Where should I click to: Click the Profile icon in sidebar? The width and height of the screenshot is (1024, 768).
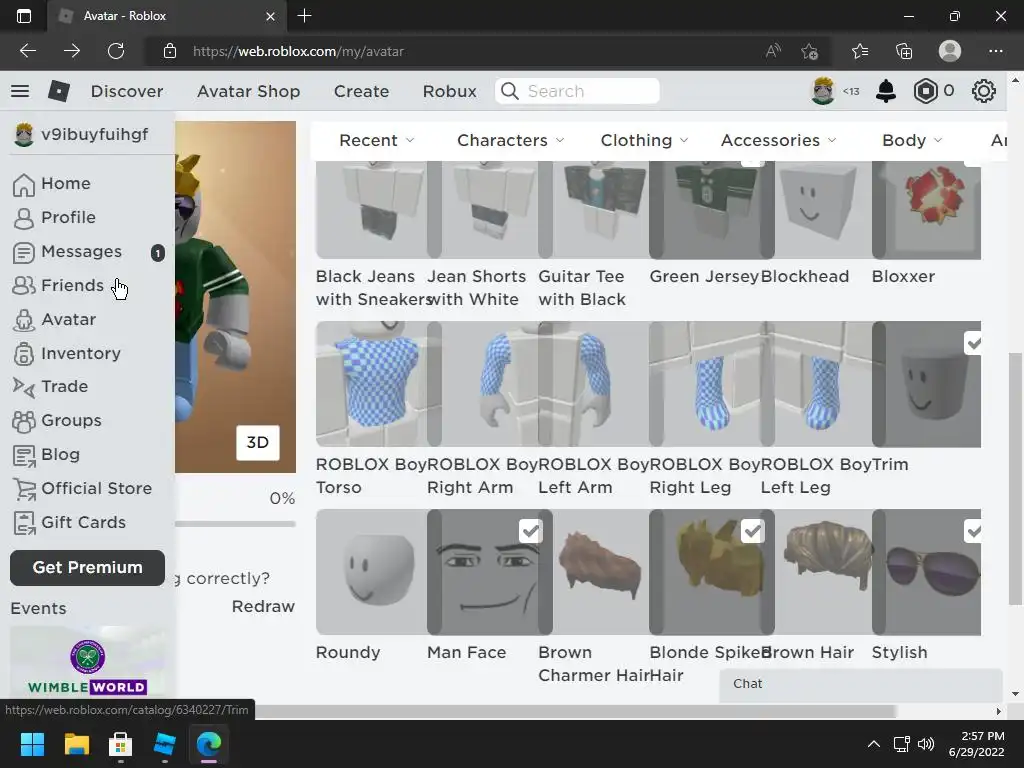pyautogui.click(x=24, y=218)
